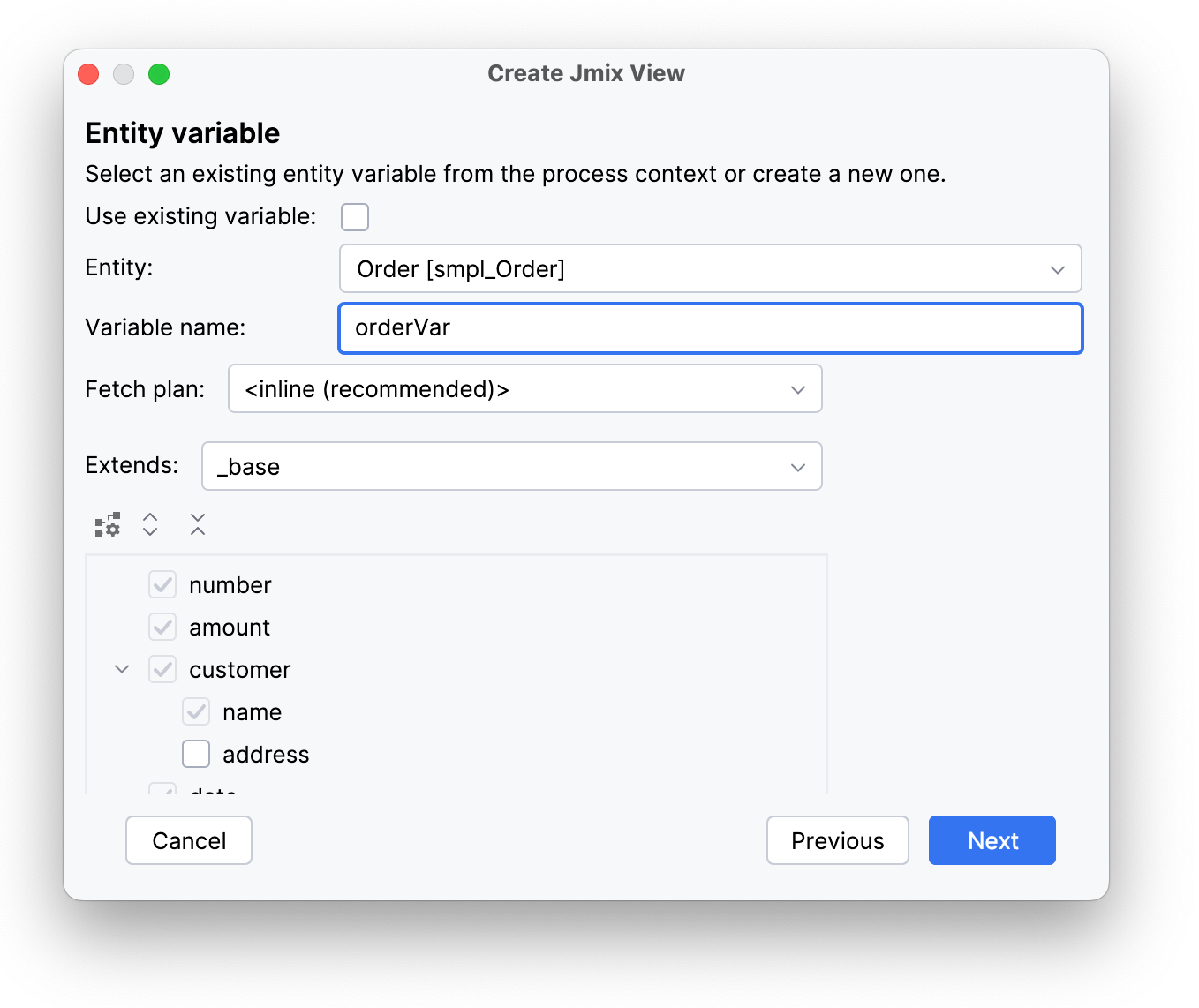Open the Entity dropdown

click(710, 269)
